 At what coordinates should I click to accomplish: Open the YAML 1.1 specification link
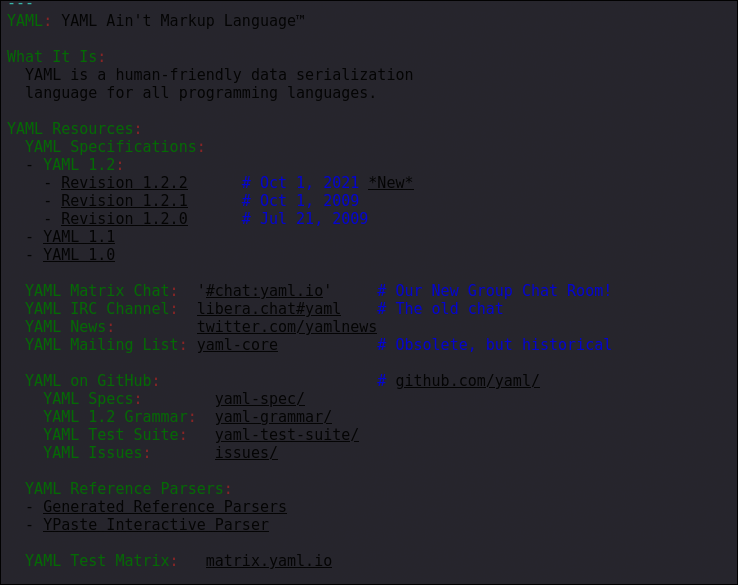79,237
